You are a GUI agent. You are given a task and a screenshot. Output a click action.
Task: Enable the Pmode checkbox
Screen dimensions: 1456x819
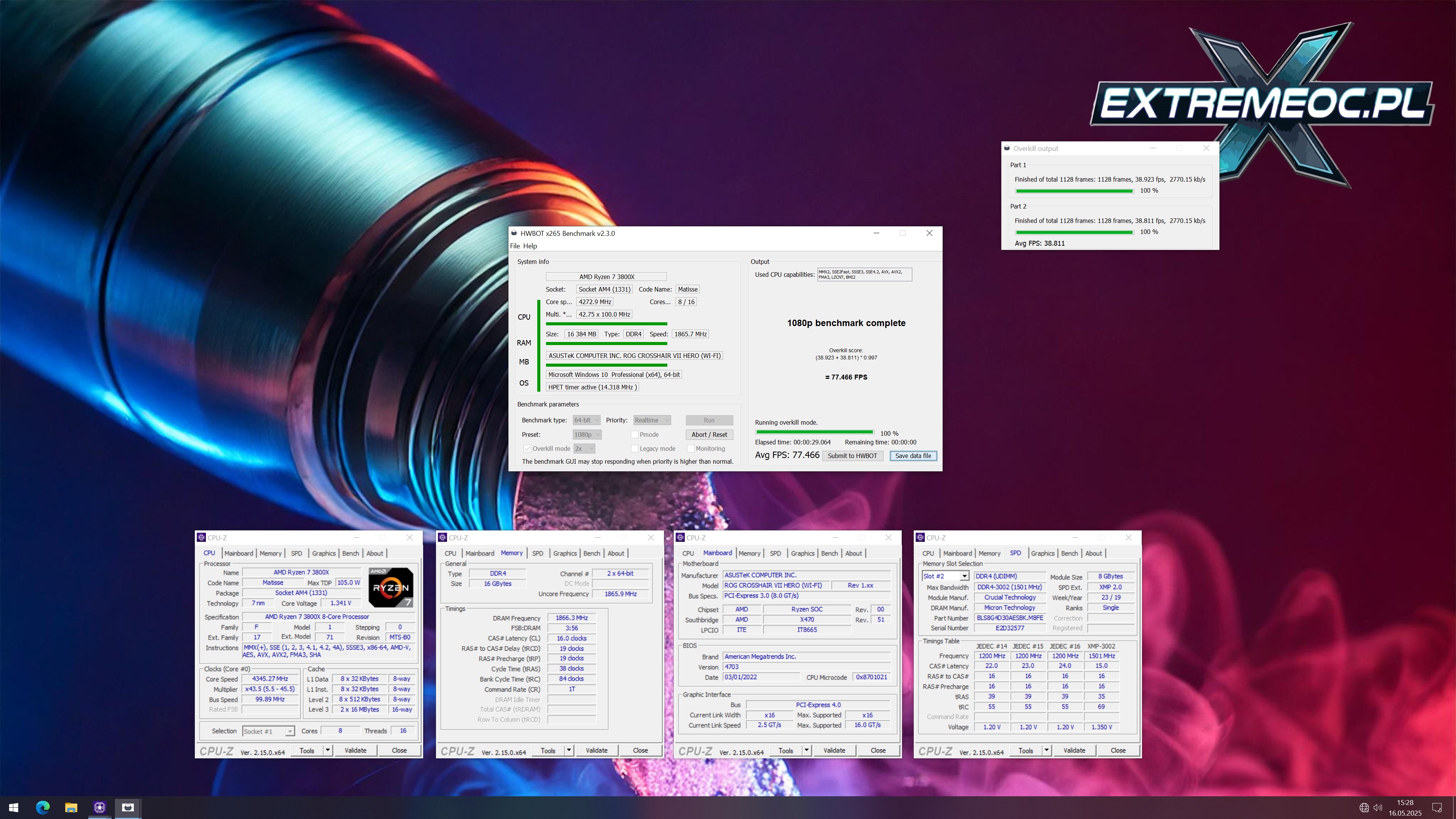click(x=634, y=435)
